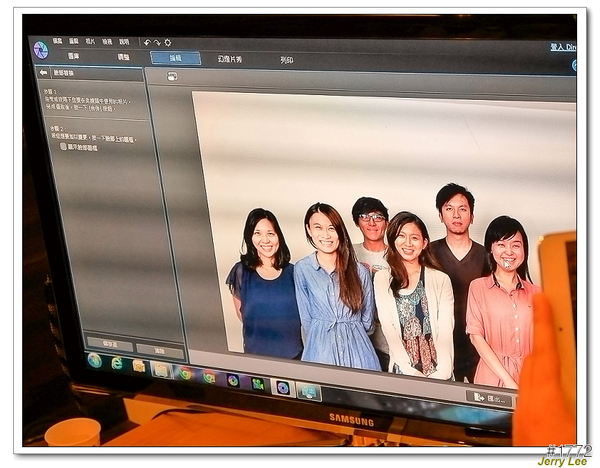This screenshot has height=468, width=600.
Task: Open the 說明 help menu
Action: 124,42
